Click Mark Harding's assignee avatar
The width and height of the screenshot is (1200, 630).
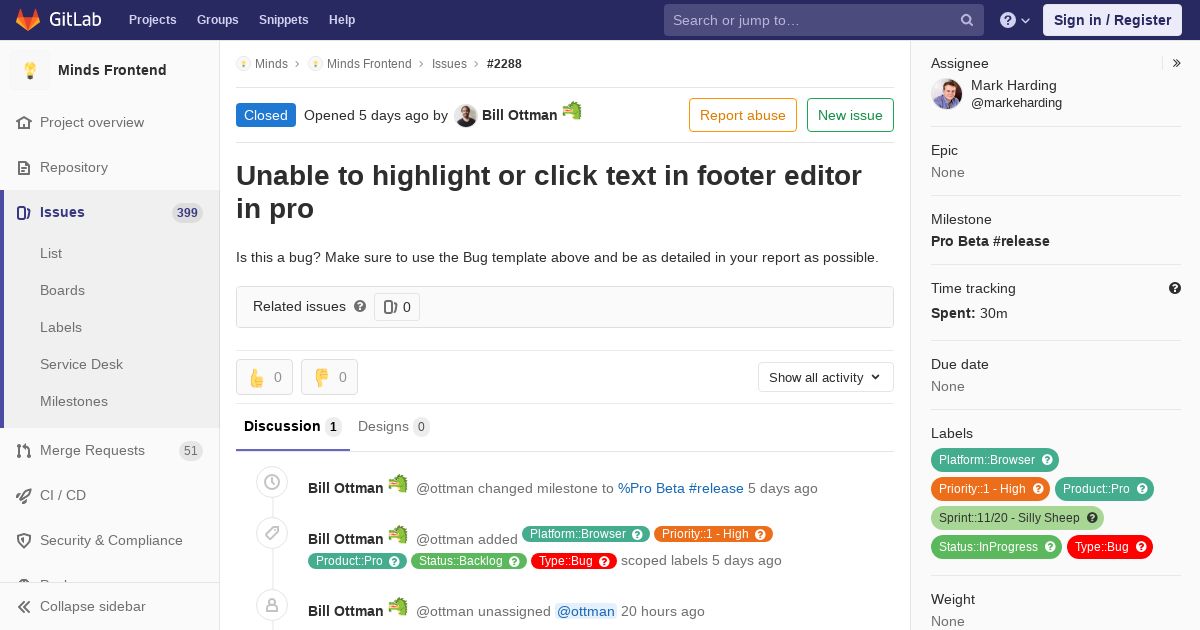(x=946, y=94)
